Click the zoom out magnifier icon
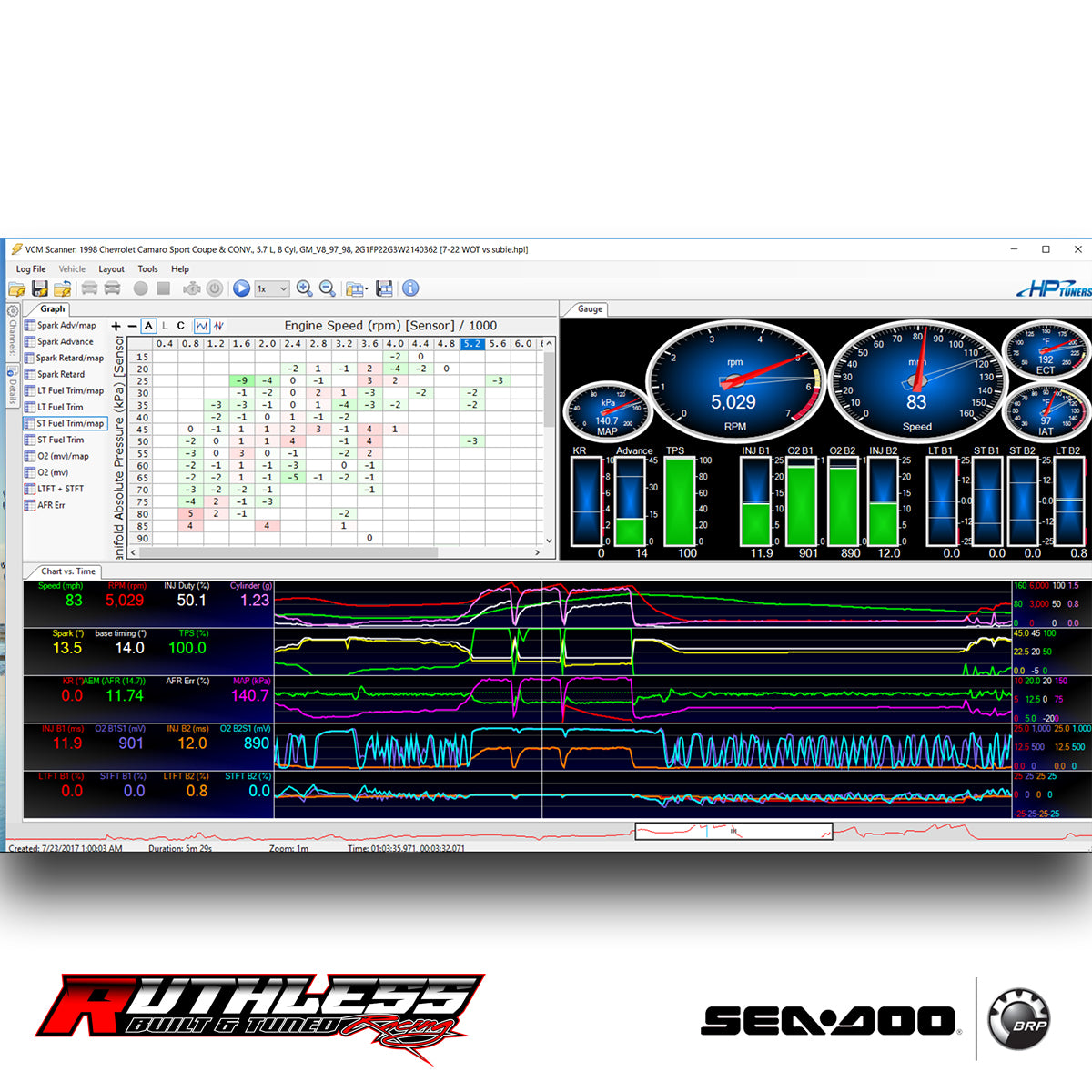Image resolution: width=1092 pixels, height=1092 pixels. tap(326, 288)
